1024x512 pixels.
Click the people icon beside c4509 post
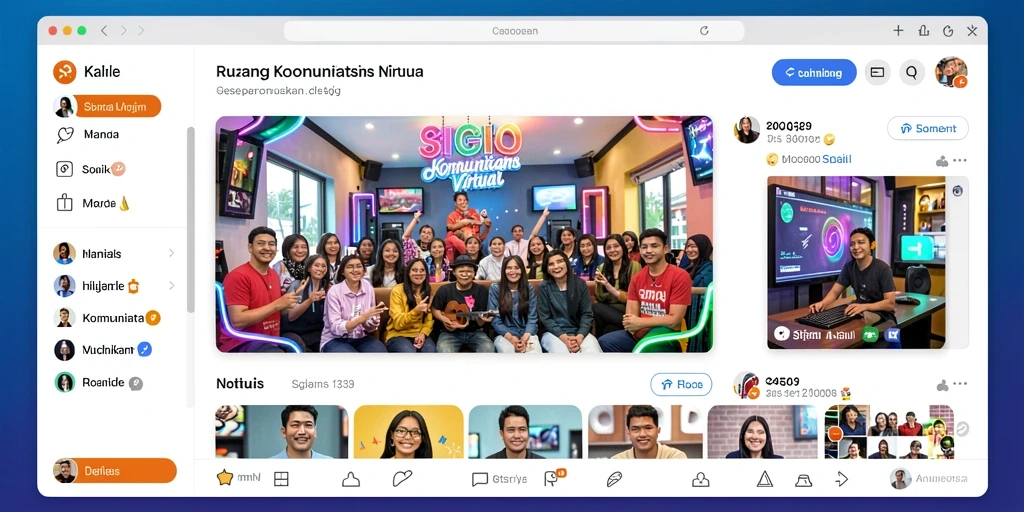942,385
